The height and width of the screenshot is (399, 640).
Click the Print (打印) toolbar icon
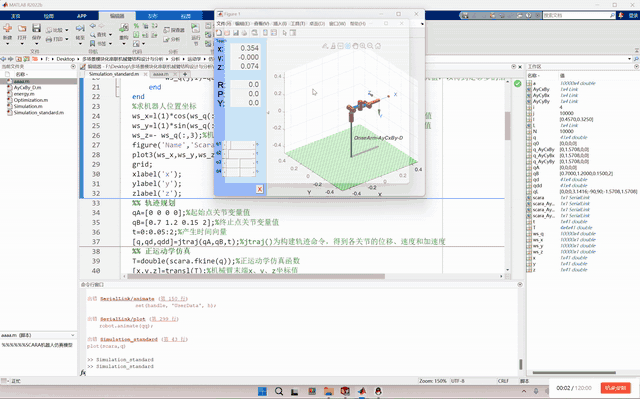(x=49, y=39)
